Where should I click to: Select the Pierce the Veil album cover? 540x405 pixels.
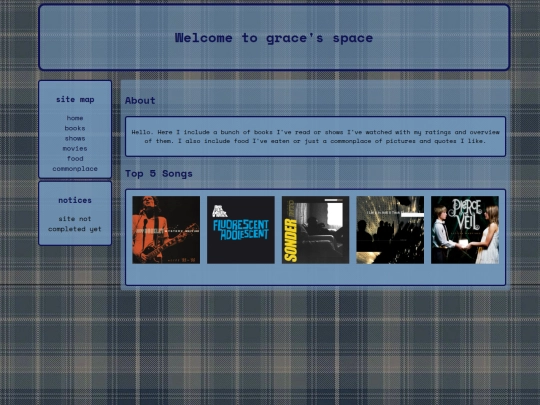click(x=465, y=230)
